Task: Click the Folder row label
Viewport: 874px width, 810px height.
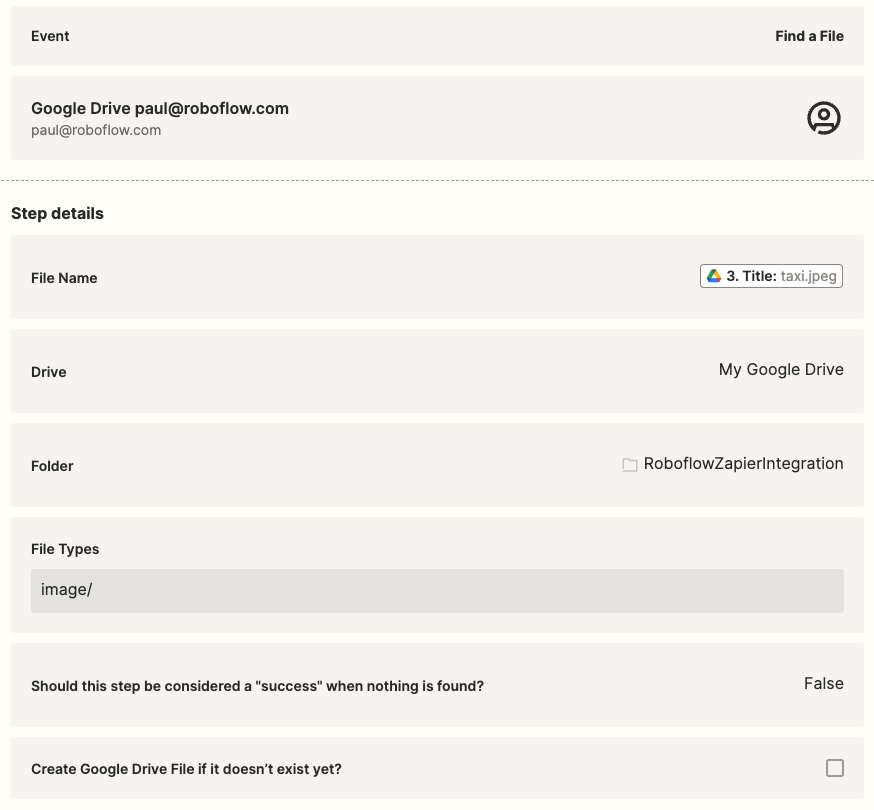Action: tap(52, 466)
